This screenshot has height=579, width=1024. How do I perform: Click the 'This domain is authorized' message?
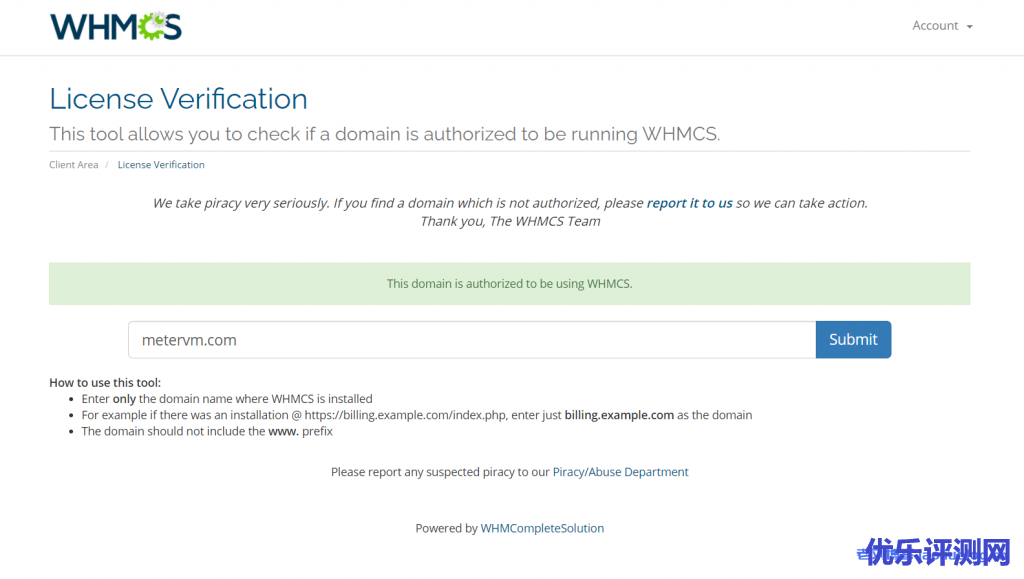tap(509, 284)
